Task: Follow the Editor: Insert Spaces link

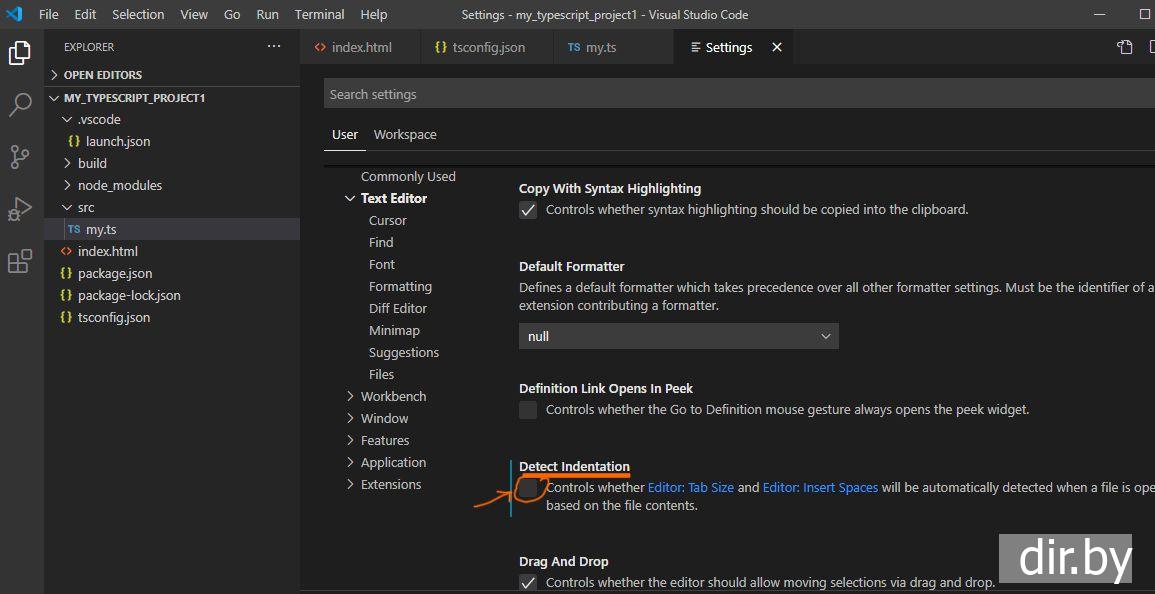Action: tap(820, 488)
